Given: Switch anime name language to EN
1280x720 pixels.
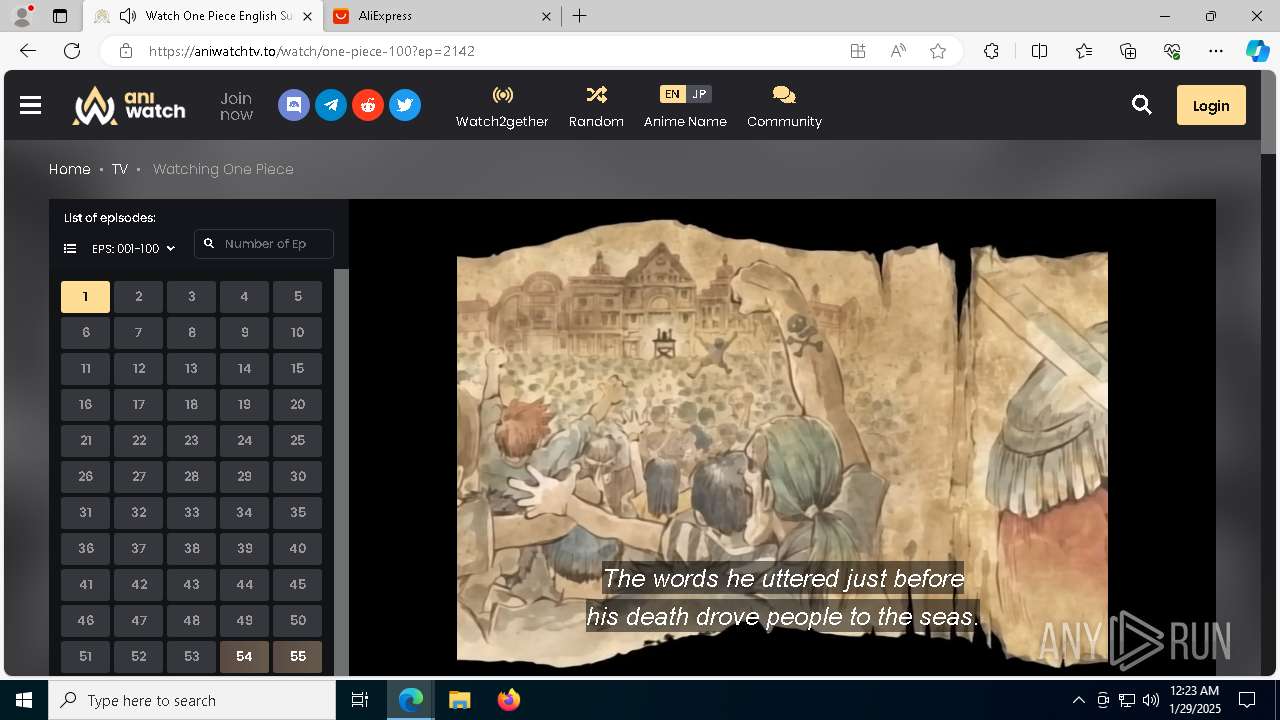Looking at the screenshot, I should [x=673, y=94].
